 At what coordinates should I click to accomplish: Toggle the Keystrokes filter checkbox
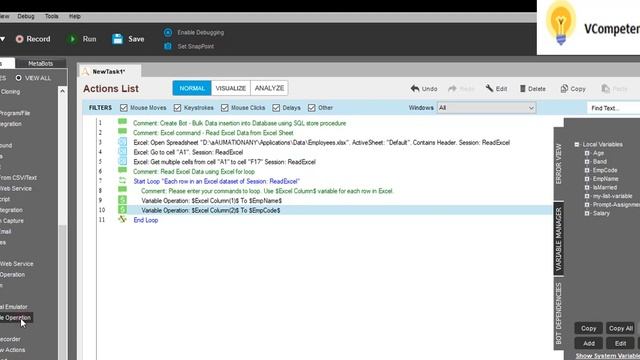177,108
